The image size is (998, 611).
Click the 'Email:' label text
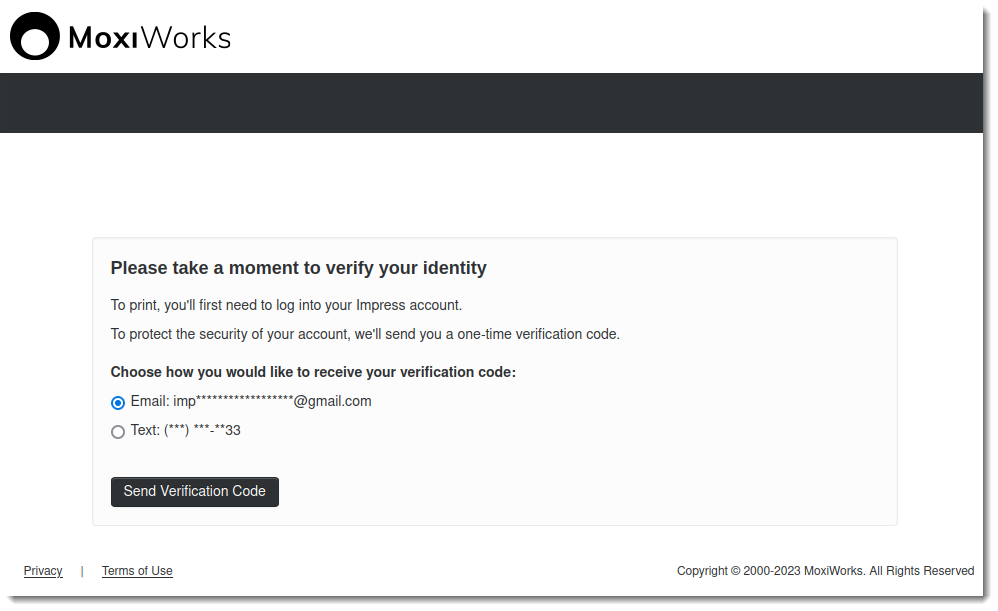coord(150,401)
